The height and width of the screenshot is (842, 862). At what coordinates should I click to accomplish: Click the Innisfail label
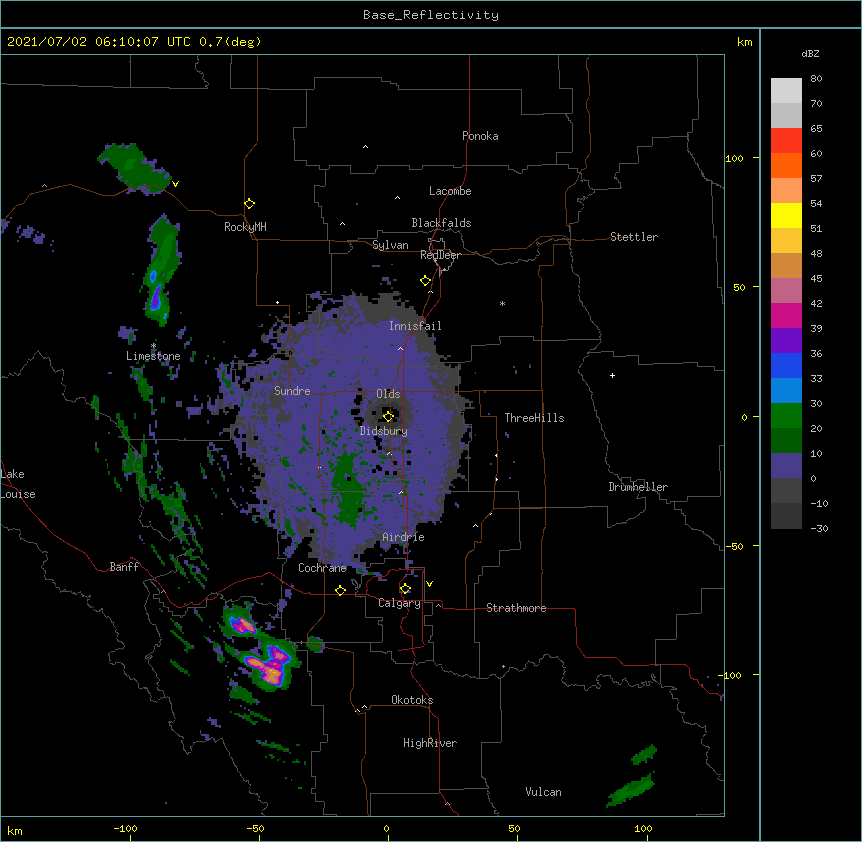pyautogui.click(x=415, y=326)
